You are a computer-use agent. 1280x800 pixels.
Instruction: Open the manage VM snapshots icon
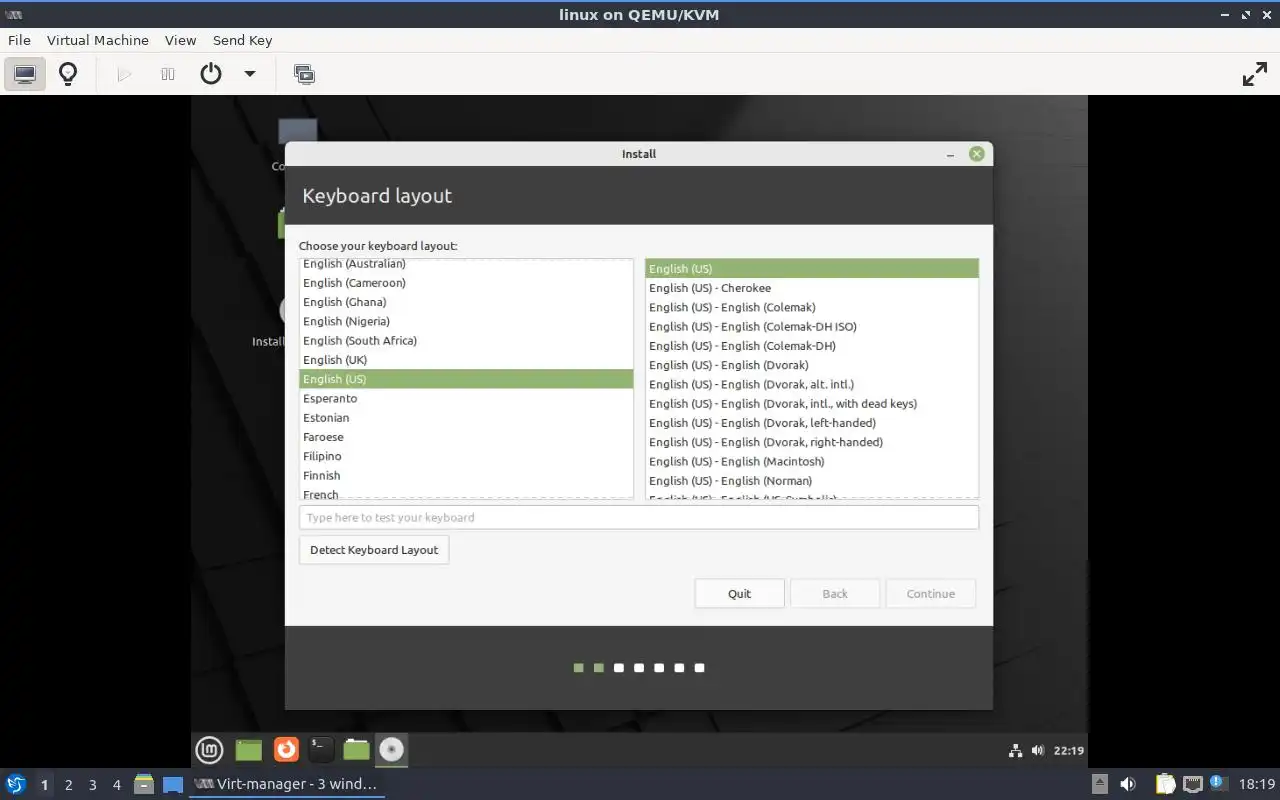tap(304, 74)
